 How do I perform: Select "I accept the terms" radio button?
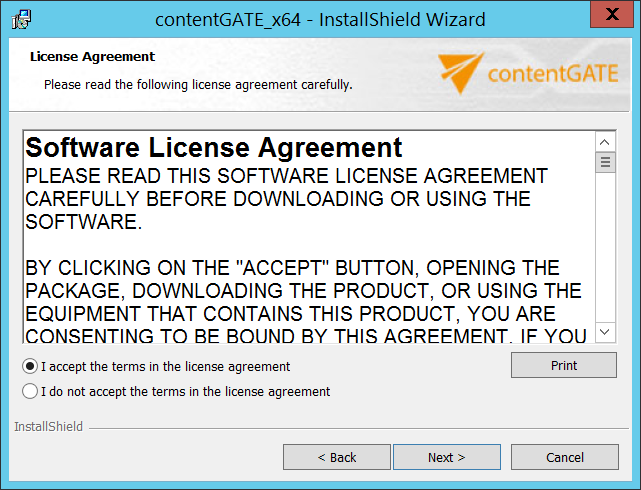point(30,366)
